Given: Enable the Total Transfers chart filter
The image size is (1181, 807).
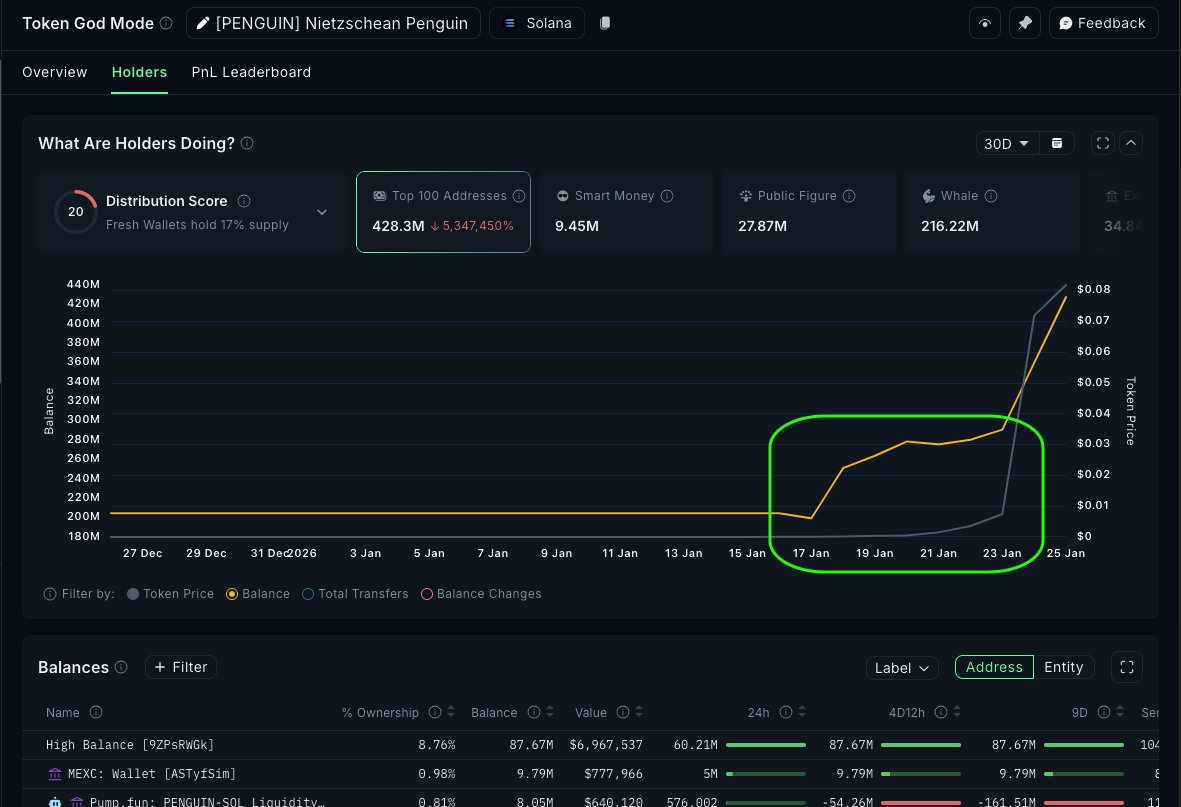Looking at the screenshot, I should tap(308, 594).
